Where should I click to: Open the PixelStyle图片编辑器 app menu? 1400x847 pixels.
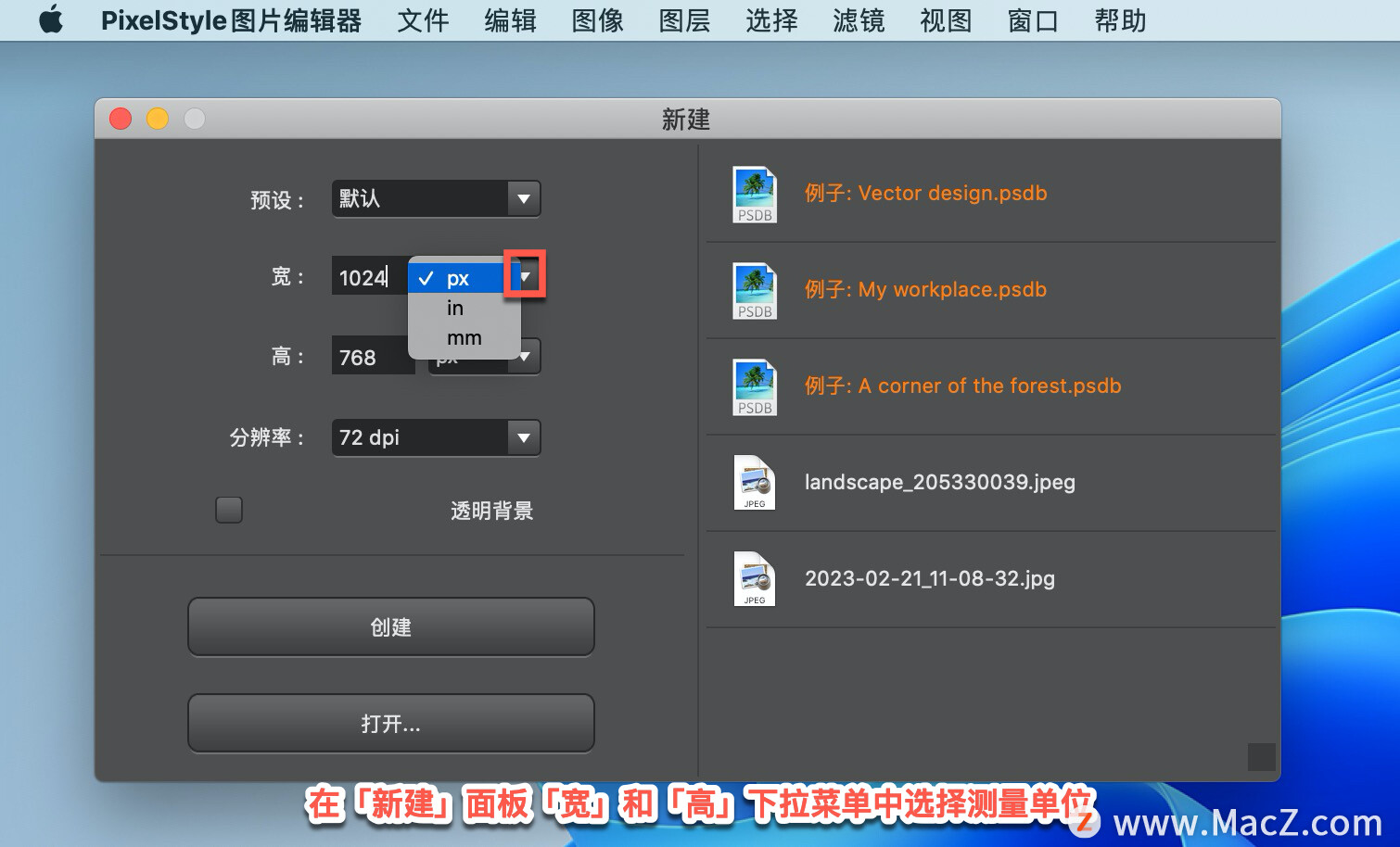pos(231,20)
